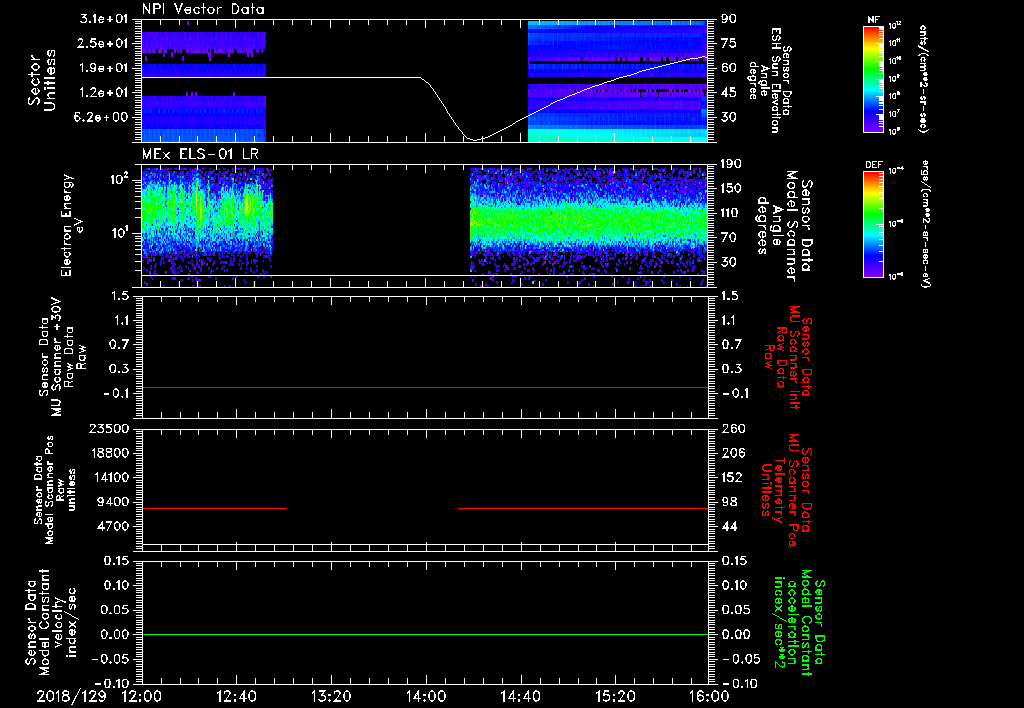Click the red 'MU Scanner Pos Telemetry' label
1024x708 pixels.
[x=786, y=491]
